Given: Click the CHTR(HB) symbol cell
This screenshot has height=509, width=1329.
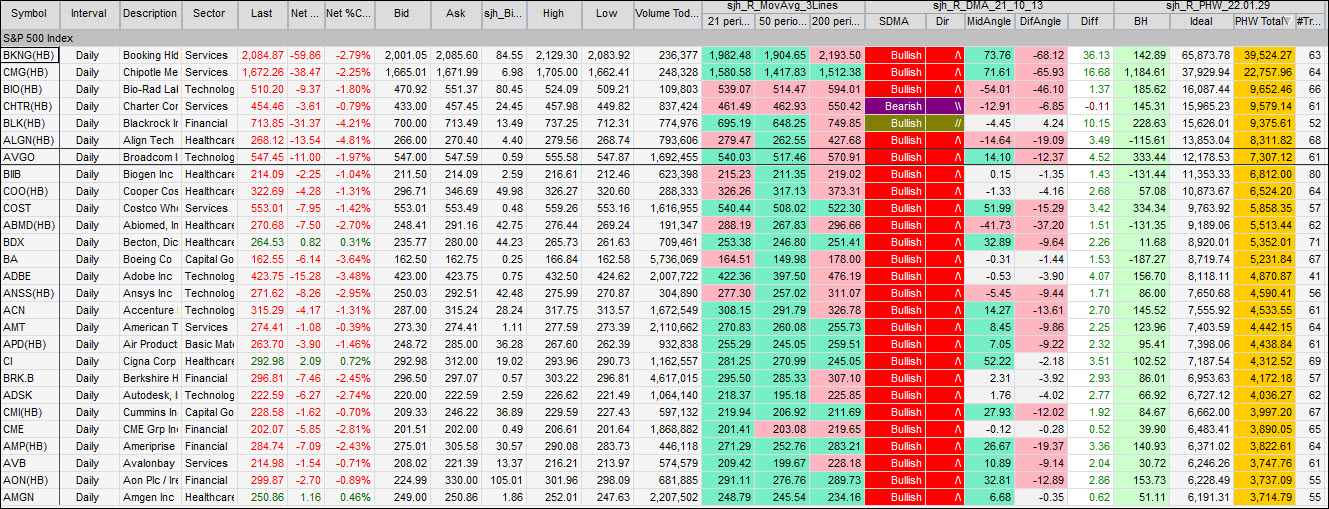Looking at the screenshot, I should pos(30,106).
